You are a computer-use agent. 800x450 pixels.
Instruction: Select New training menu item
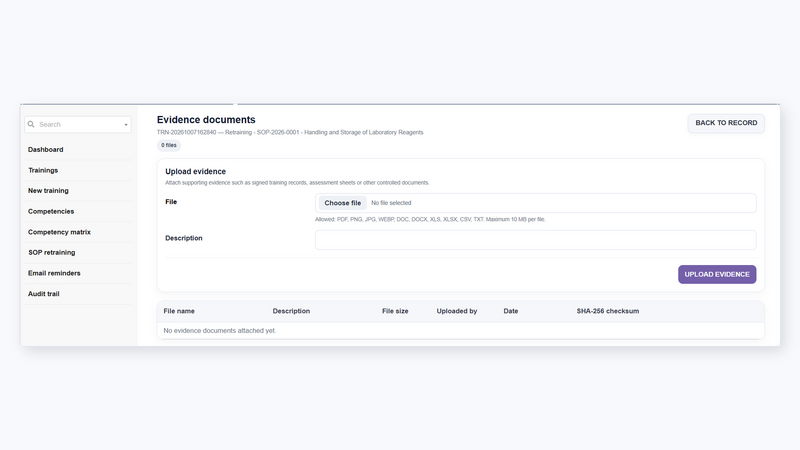click(x=48, y=191)
